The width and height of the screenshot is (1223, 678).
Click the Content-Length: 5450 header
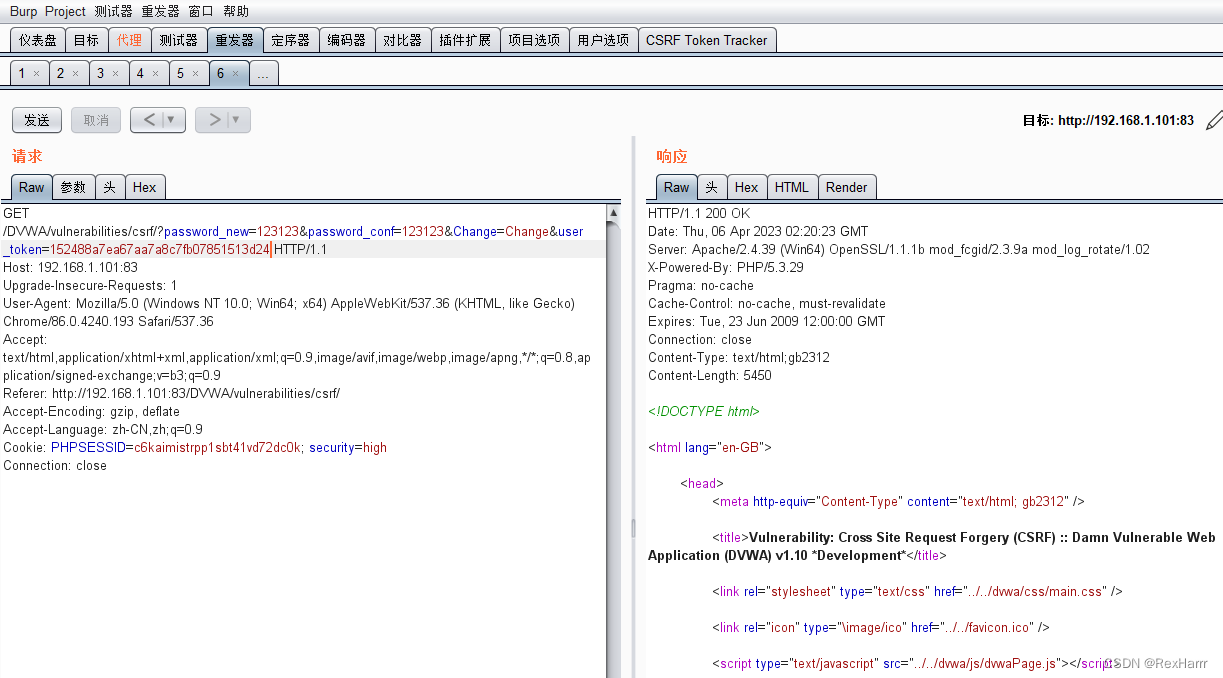(712, 375)
